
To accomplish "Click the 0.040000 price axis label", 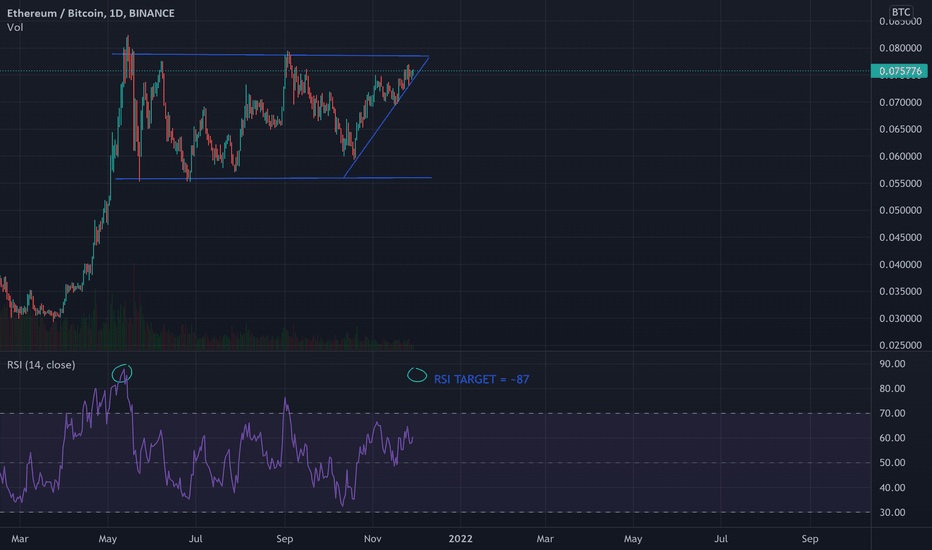I will pos(900,265).
